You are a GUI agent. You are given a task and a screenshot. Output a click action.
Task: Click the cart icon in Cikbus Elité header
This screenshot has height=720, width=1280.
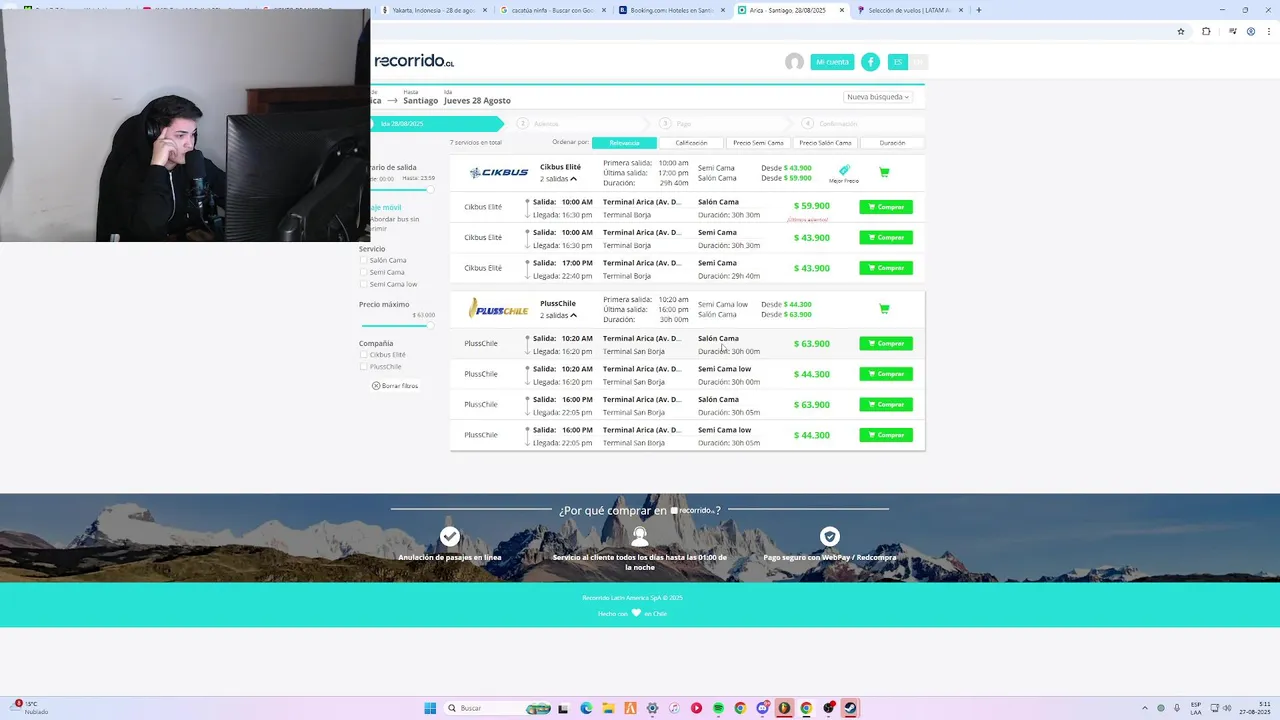[x=884, y=172]
